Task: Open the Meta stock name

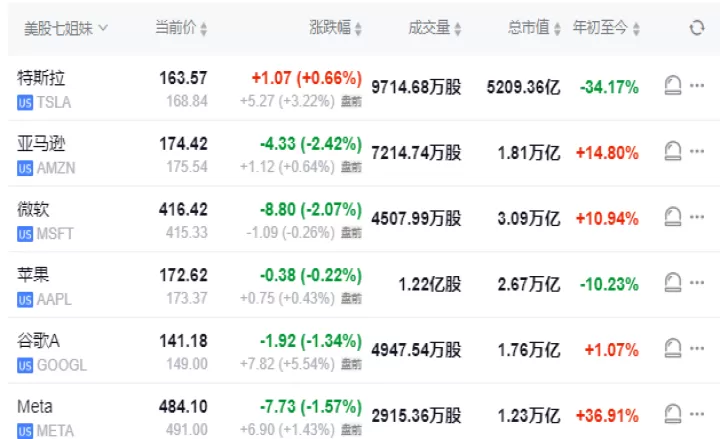Action: (x=35, y=406)
